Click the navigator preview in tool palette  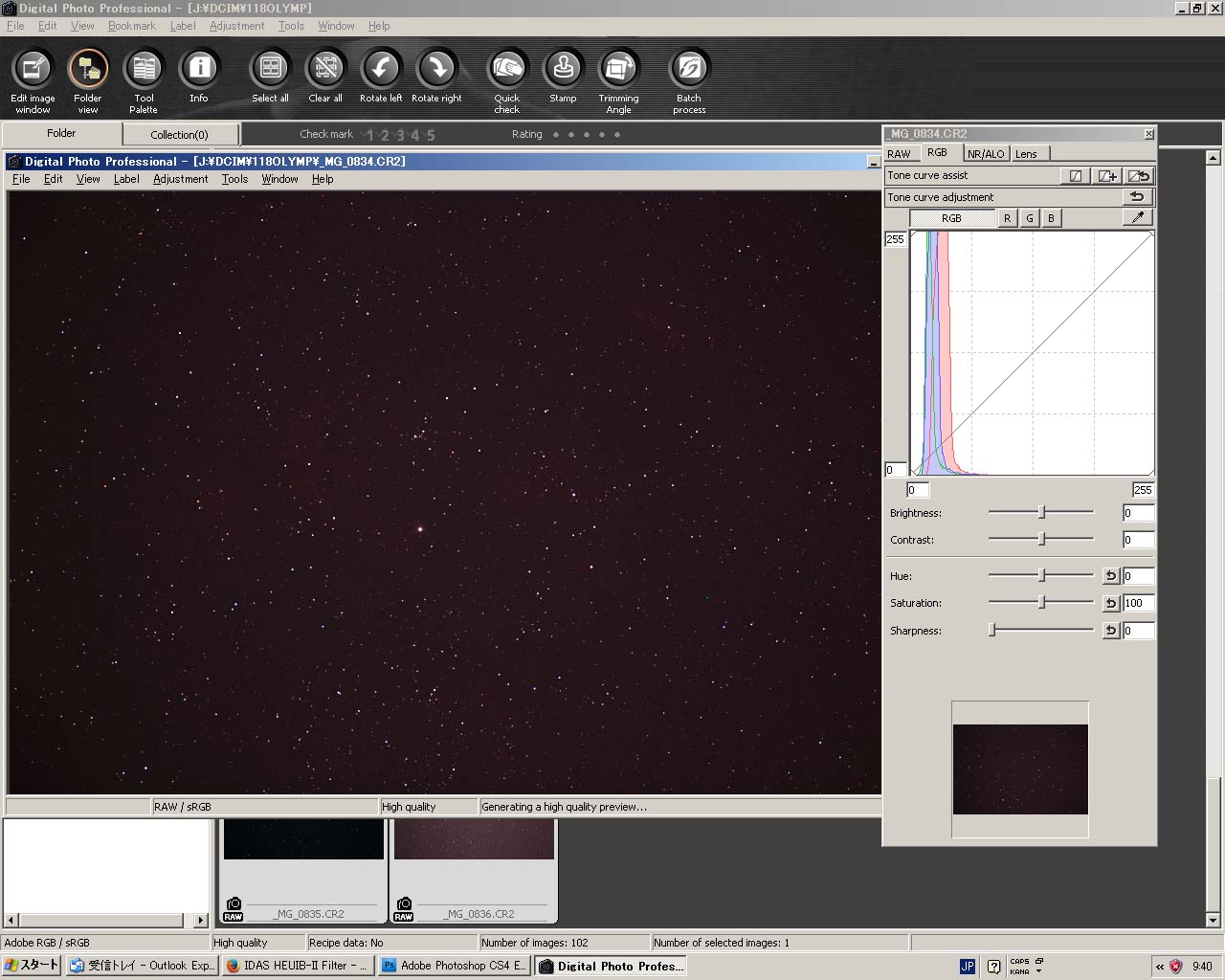click(1020, 769)
